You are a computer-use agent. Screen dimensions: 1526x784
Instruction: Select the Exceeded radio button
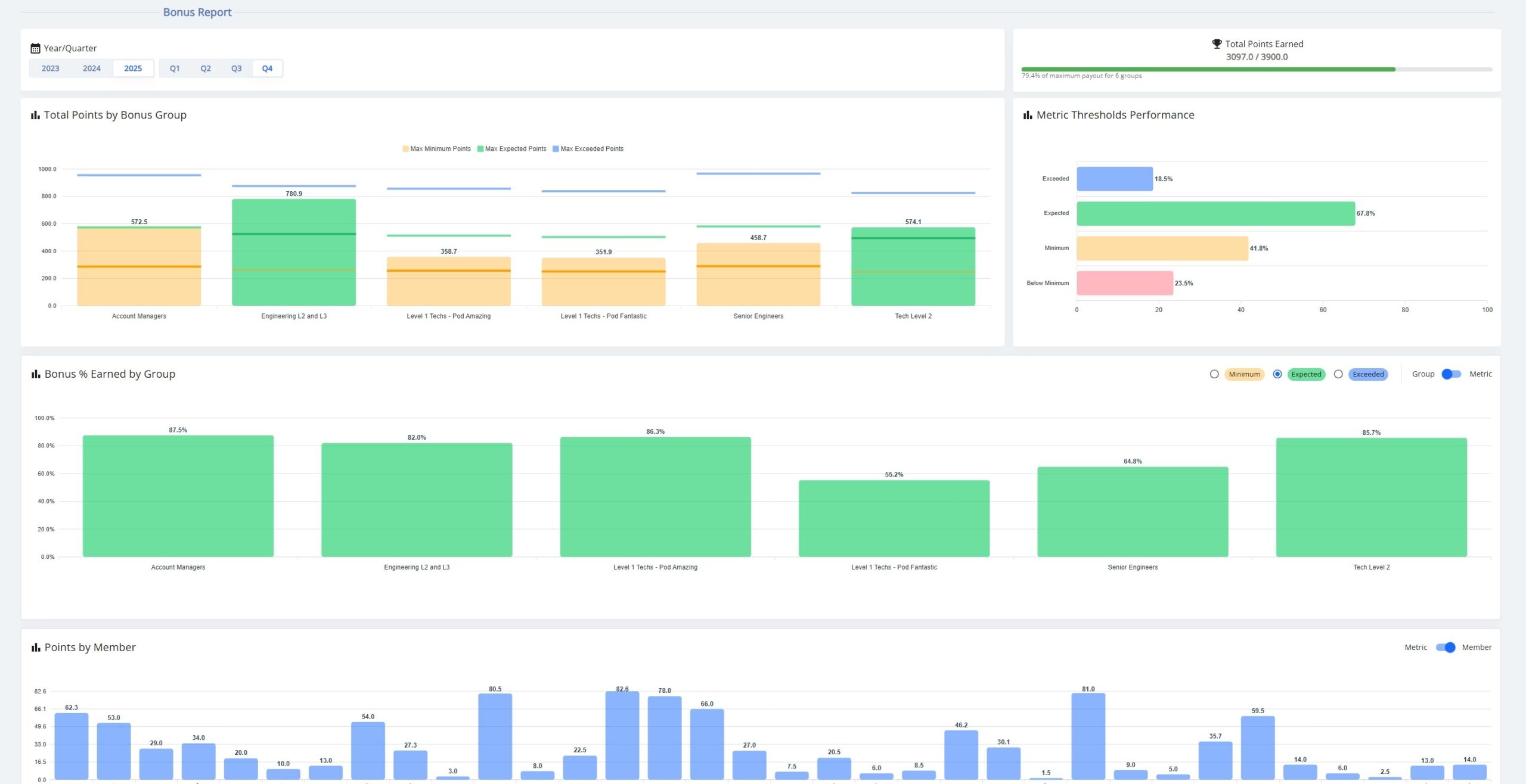tap(1338, 374)
